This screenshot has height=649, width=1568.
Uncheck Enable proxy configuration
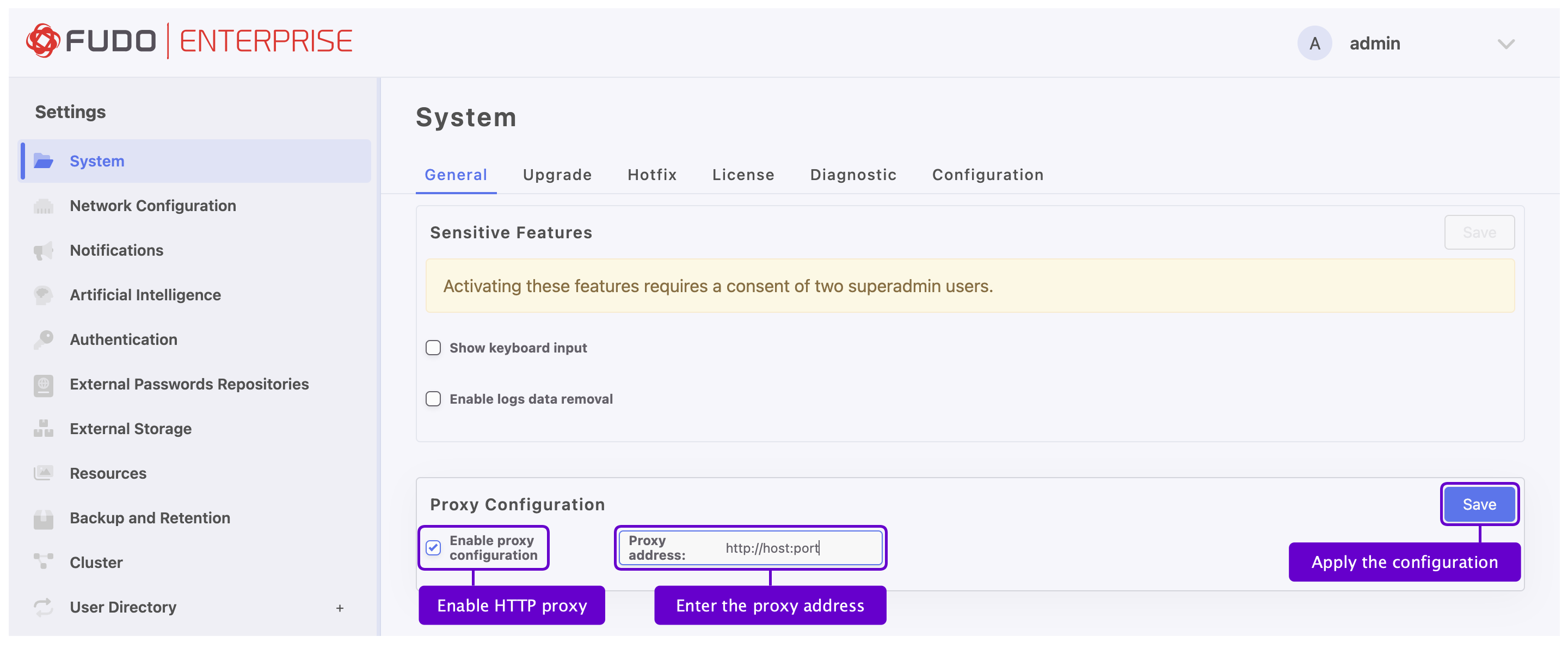[433, 548]
